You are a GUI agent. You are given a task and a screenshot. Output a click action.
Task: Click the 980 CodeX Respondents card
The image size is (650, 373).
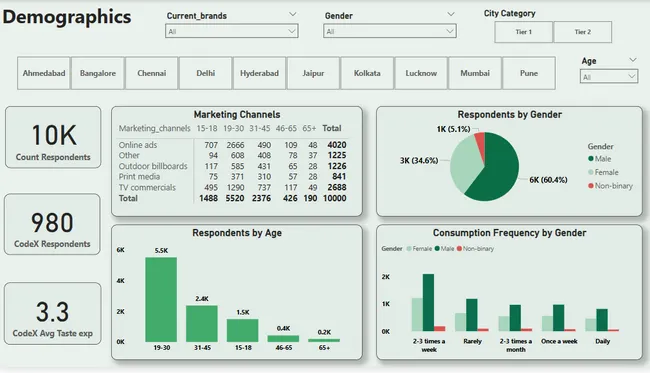(x=52, y=224)
